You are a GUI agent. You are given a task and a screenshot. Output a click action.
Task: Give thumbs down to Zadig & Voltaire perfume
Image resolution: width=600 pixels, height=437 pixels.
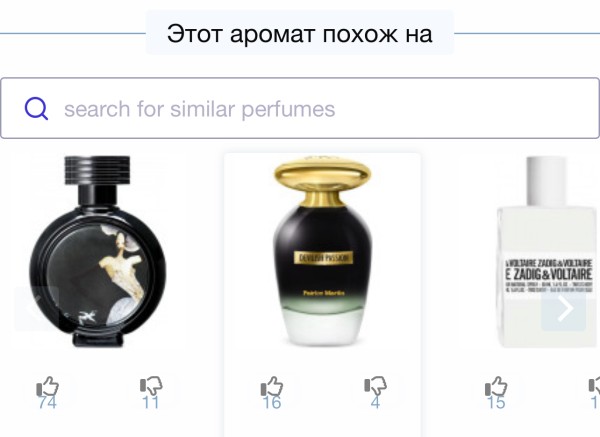(594, 386)
